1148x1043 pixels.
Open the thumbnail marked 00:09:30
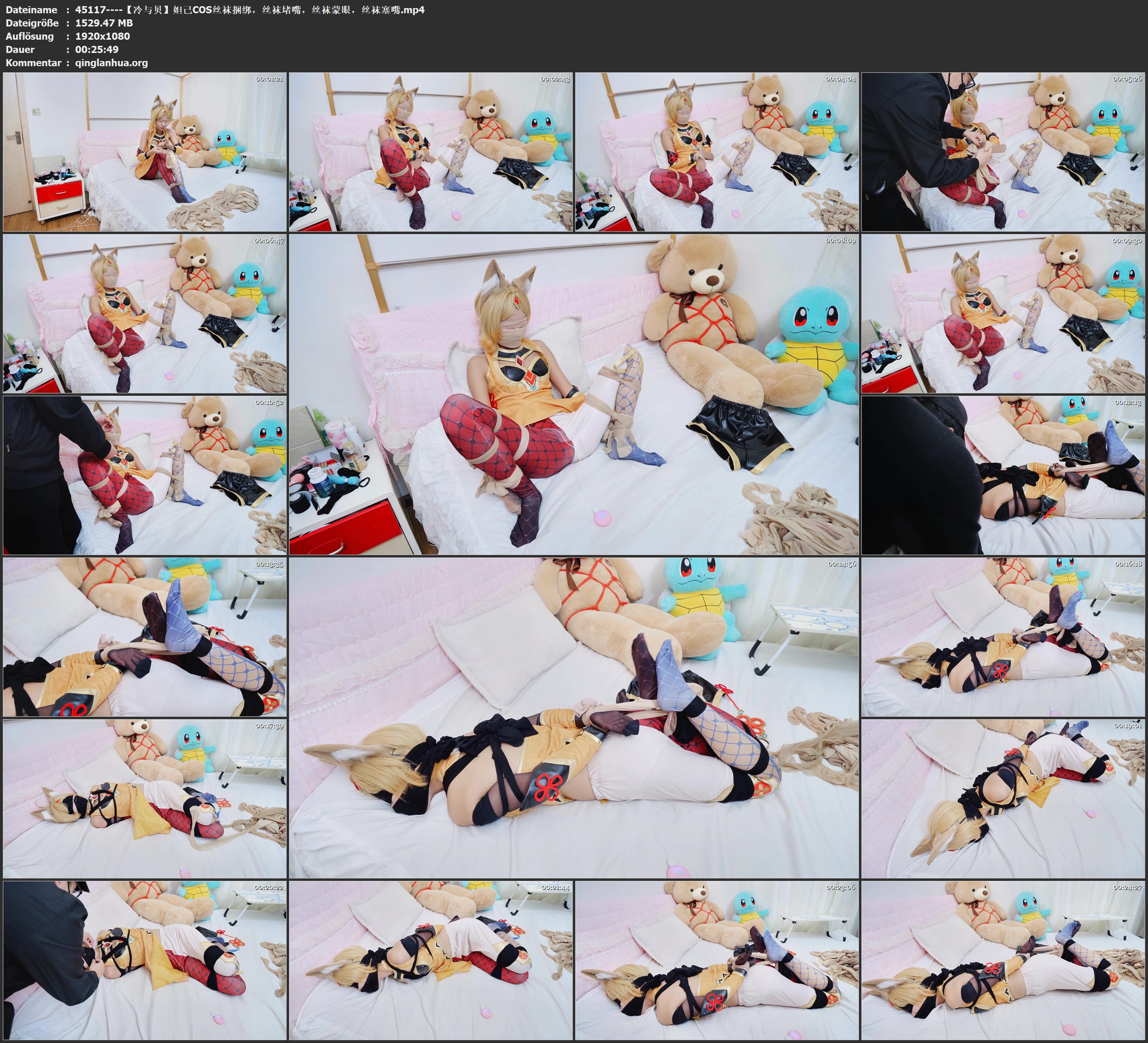[x=1003, y=313]
